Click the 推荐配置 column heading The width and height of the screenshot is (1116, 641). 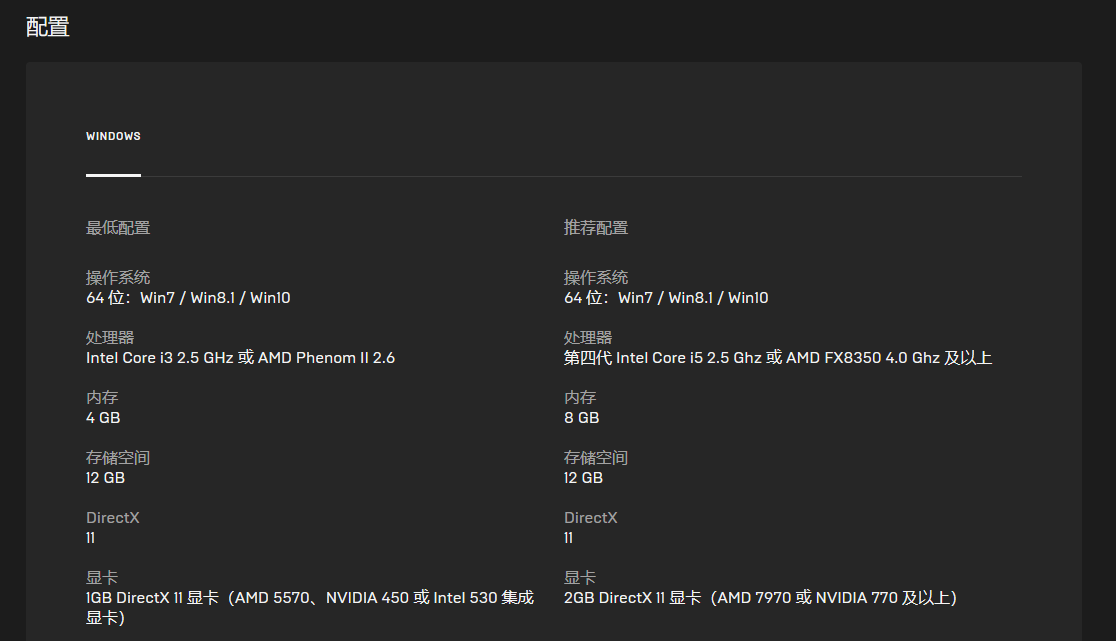coord(596,228)
